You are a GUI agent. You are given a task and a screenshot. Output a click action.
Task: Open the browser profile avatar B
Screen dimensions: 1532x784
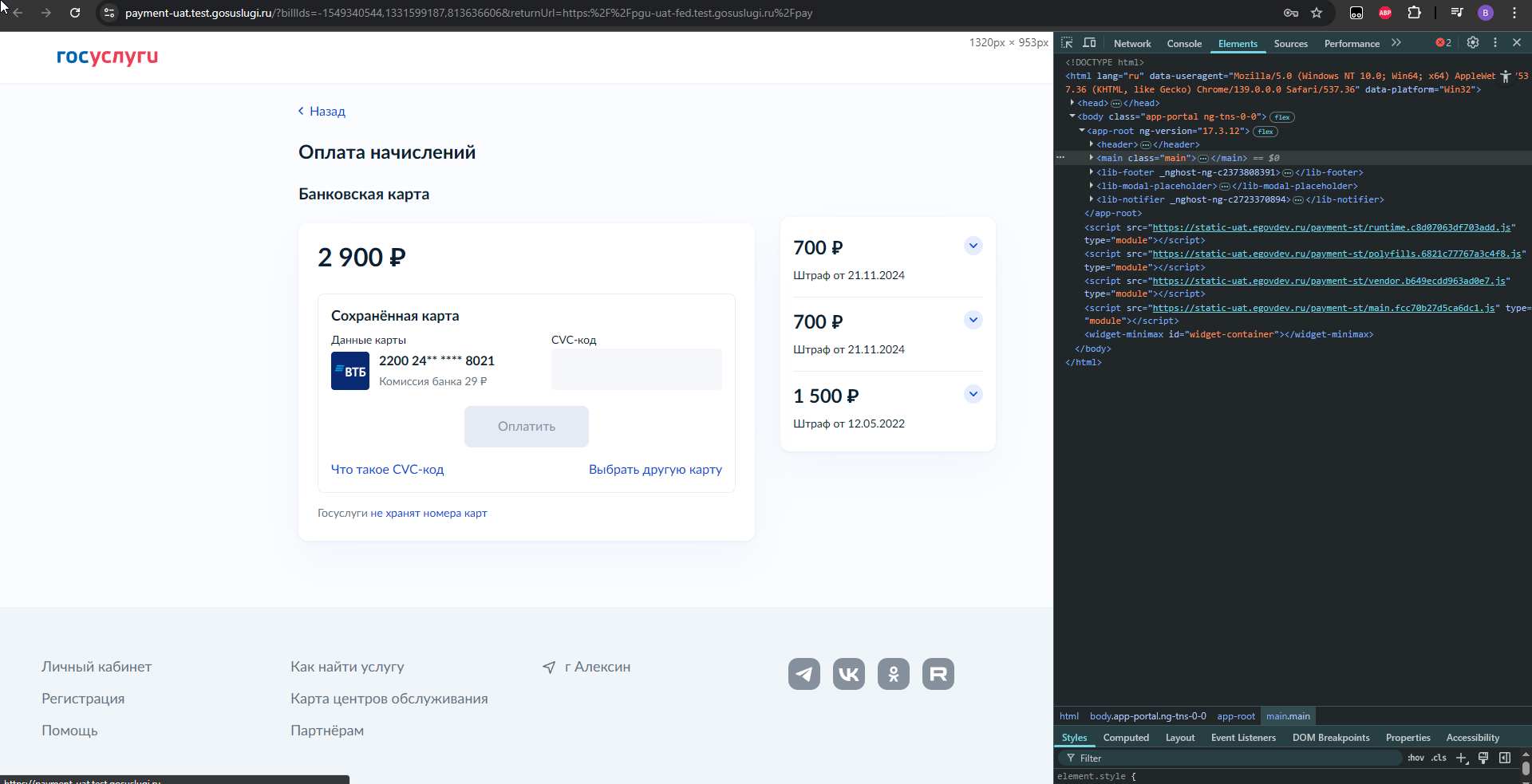pos(1486,13)
